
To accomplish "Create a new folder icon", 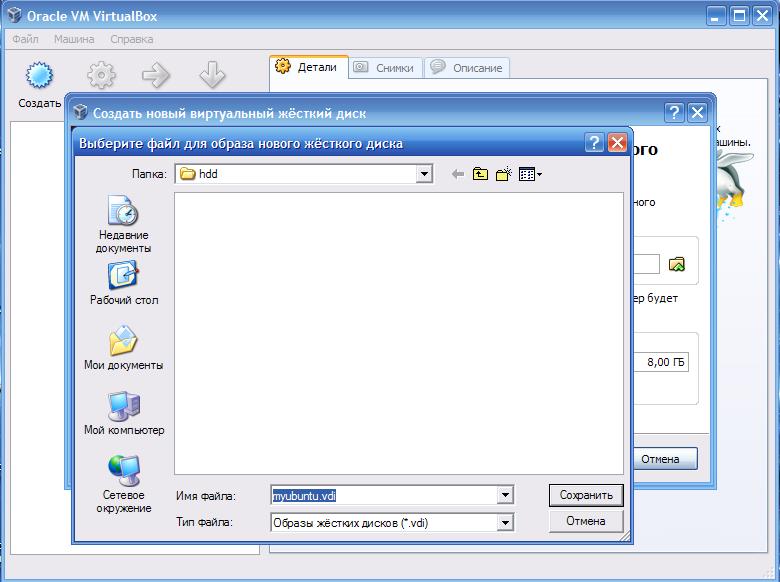I will pos(503,174).
